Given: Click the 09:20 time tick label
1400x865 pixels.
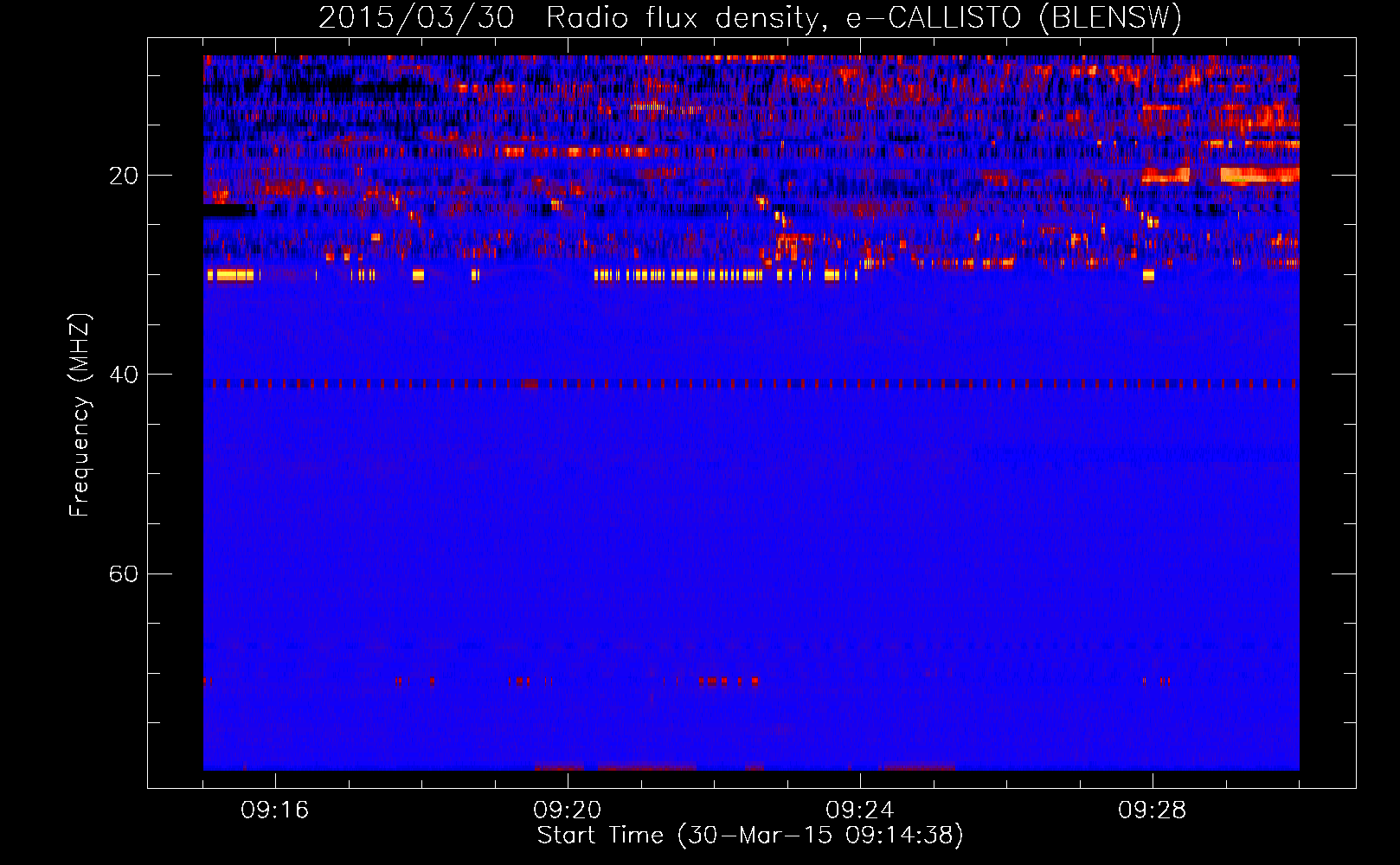Looking at the screenshot, I should point(568,811).
